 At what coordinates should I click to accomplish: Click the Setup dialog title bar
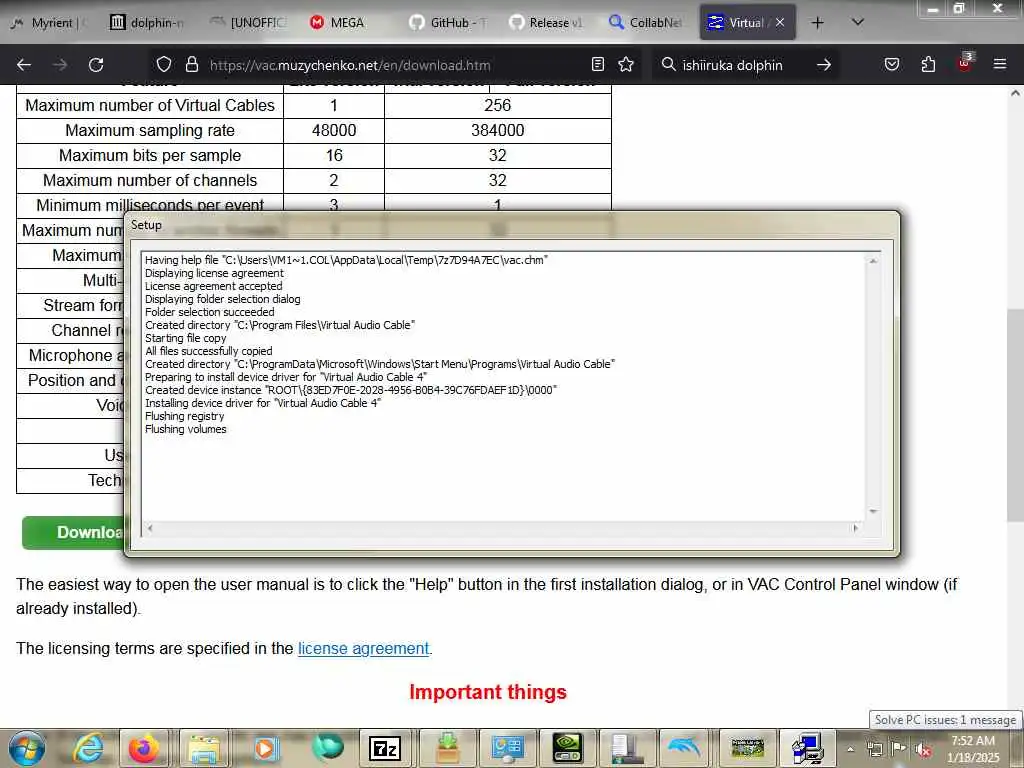coord(511,225)
